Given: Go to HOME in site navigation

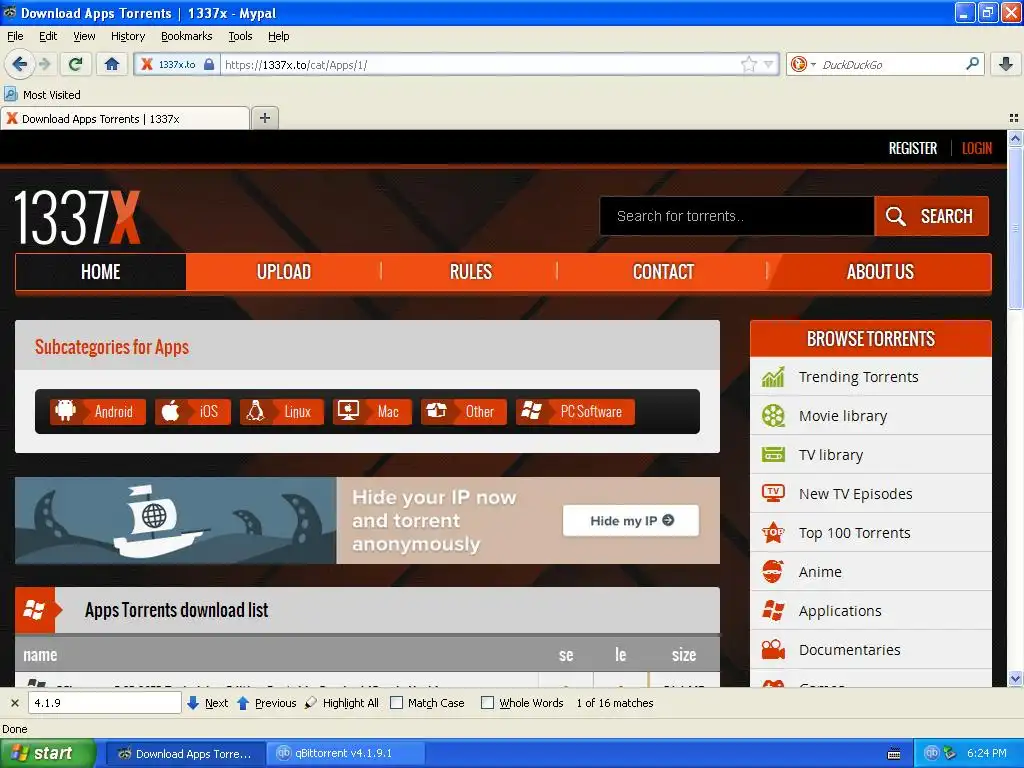Looking at the screenshot, I should pos(101,272).
